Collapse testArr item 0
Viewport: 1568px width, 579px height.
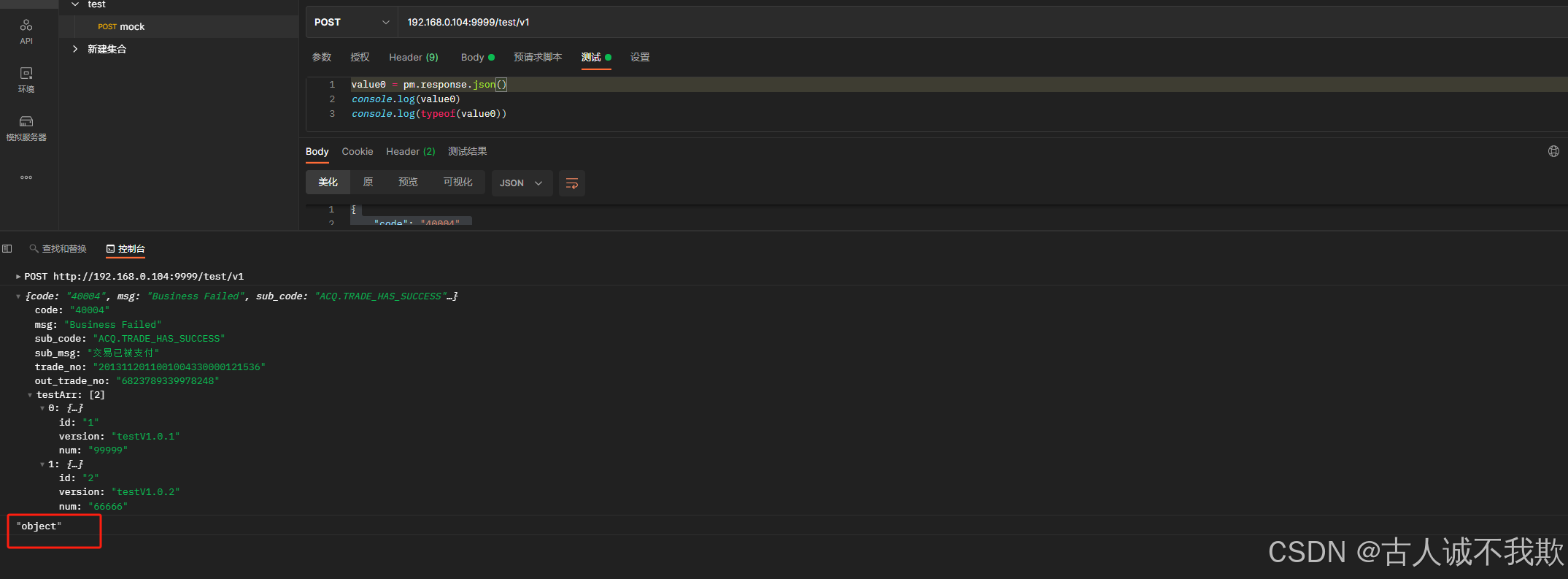(42, 408)
